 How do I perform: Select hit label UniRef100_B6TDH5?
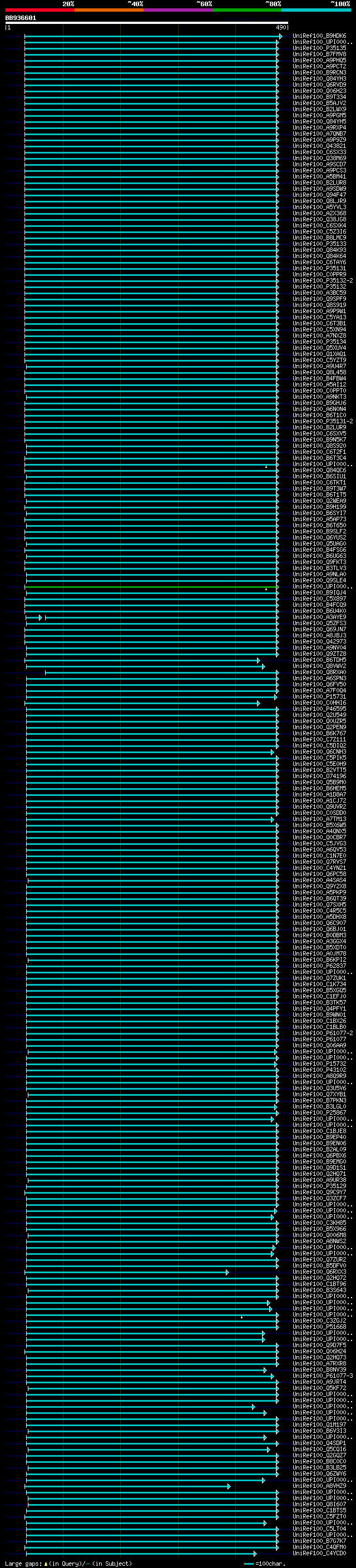[x=319, y=660]
